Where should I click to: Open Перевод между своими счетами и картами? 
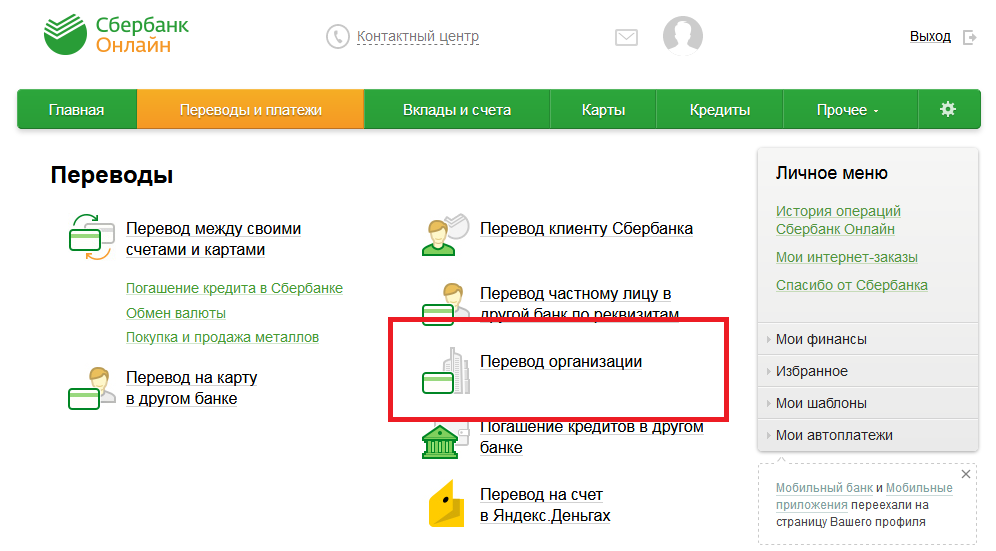point(213,239)
